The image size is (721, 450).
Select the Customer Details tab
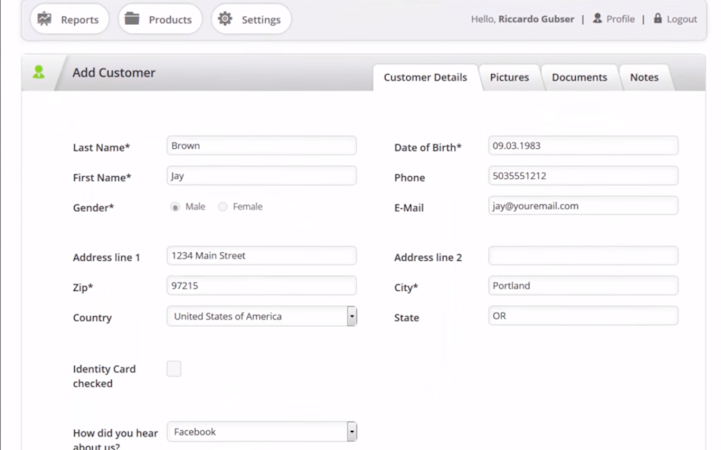(425, 77)
